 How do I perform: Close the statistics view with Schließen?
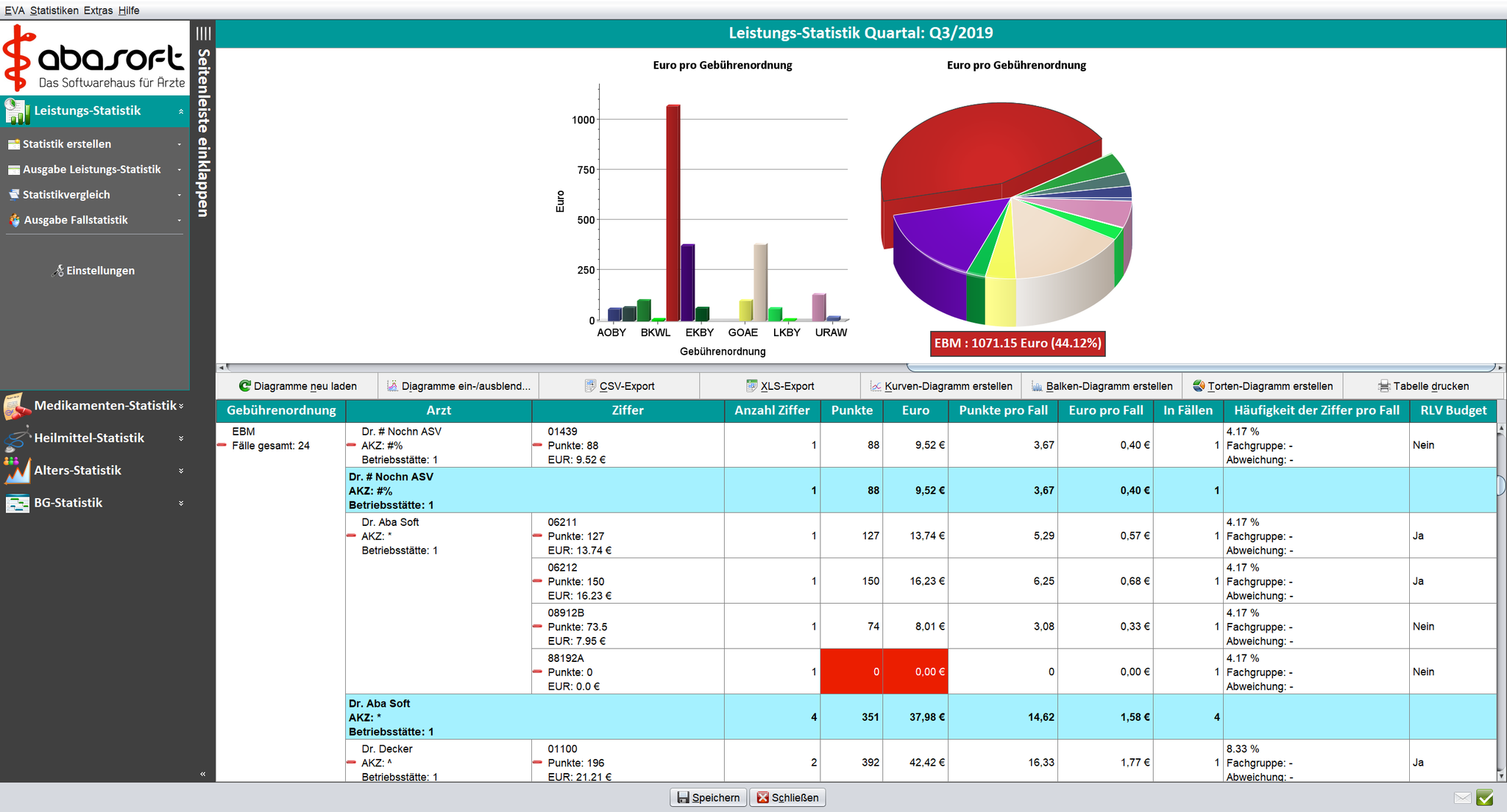[788, 797]
